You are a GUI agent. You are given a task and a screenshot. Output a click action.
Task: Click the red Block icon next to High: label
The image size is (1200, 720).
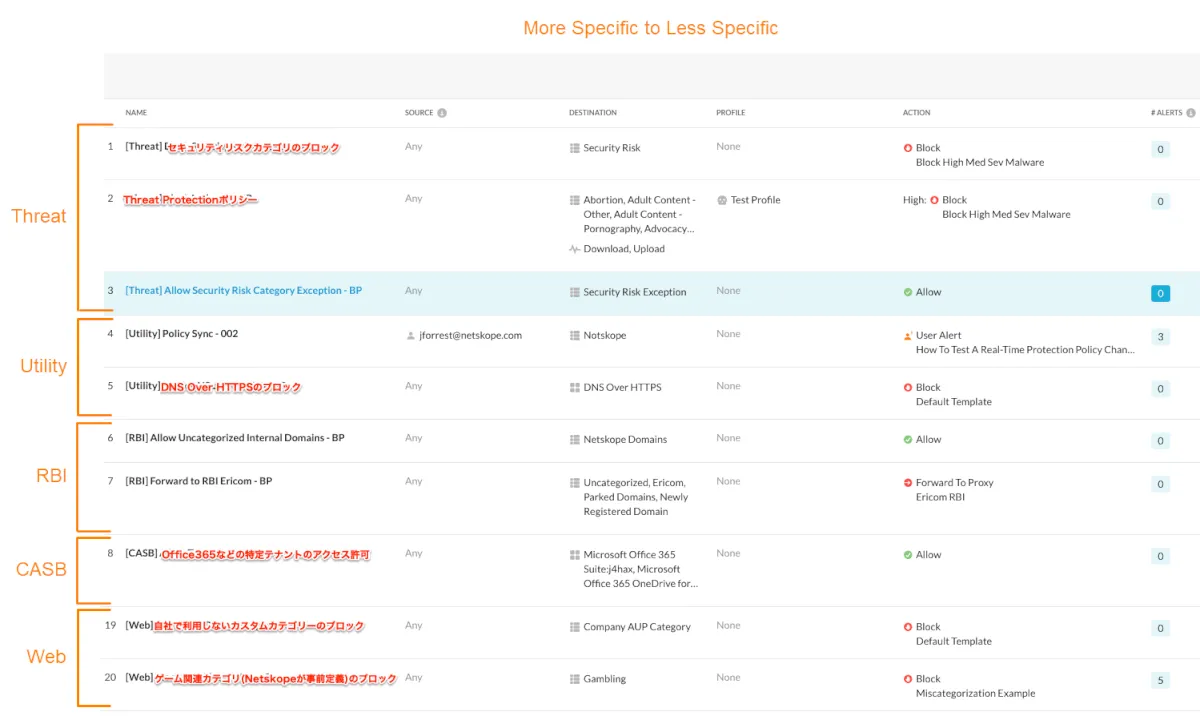pyautogui.click(x=934, y=200)
